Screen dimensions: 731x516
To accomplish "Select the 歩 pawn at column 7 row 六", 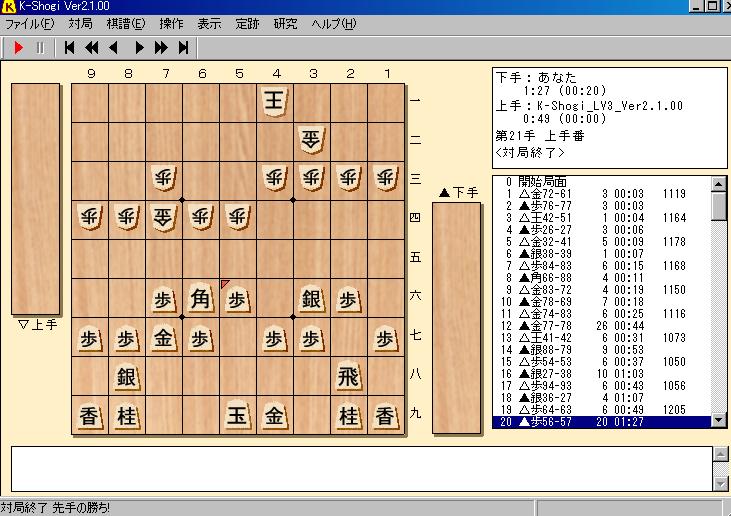I will point(163,300).
